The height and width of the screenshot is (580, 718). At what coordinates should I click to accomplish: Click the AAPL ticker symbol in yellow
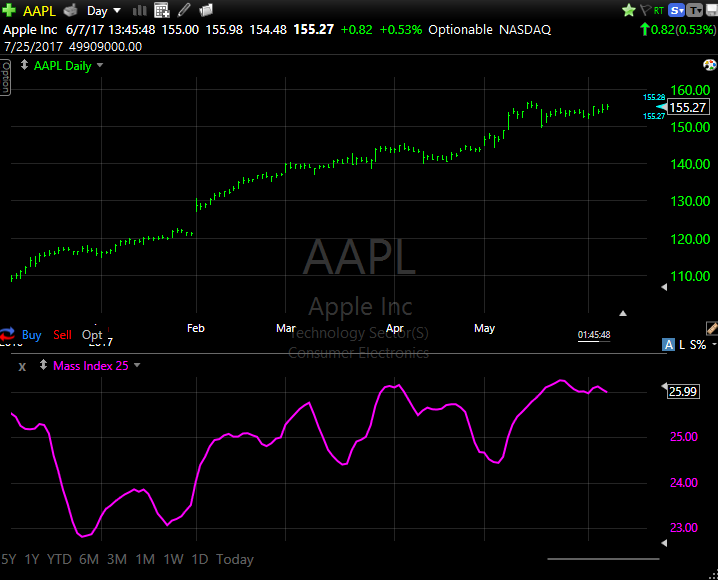pyautogui.click(x=39, y=11)
